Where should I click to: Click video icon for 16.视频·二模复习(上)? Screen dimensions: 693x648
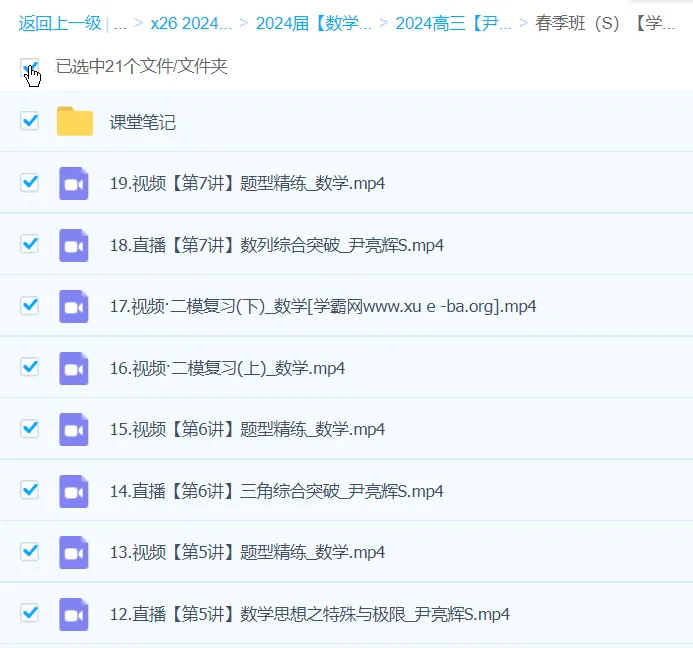coord(74,368)
